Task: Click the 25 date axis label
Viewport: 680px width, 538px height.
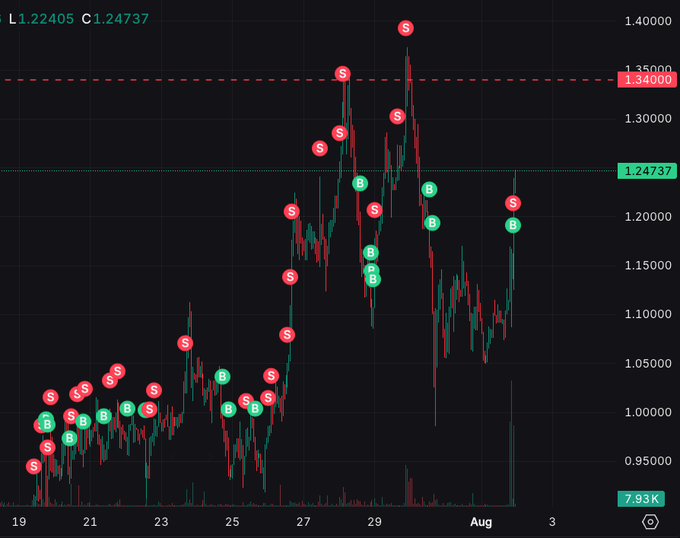Action: pyautogui.click(x=232, y=522)
